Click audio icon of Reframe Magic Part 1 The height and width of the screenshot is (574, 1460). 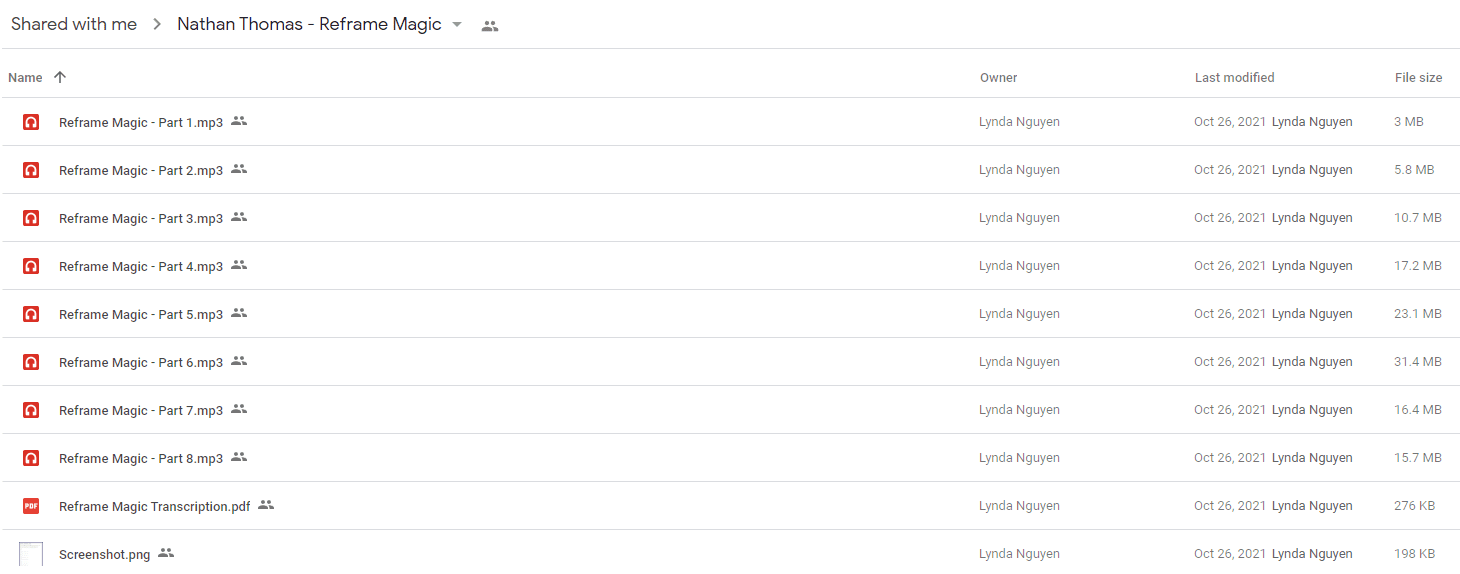pos(31,122)
